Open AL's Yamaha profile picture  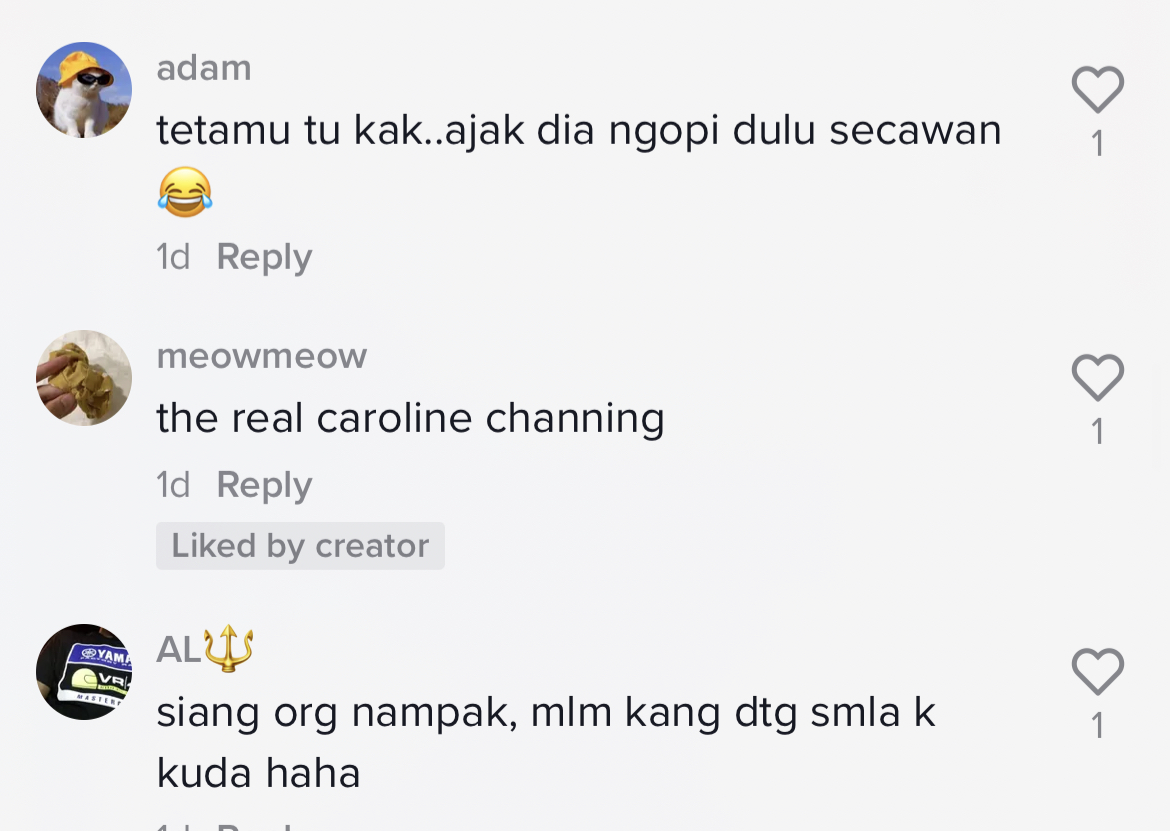tap(84, 671)
